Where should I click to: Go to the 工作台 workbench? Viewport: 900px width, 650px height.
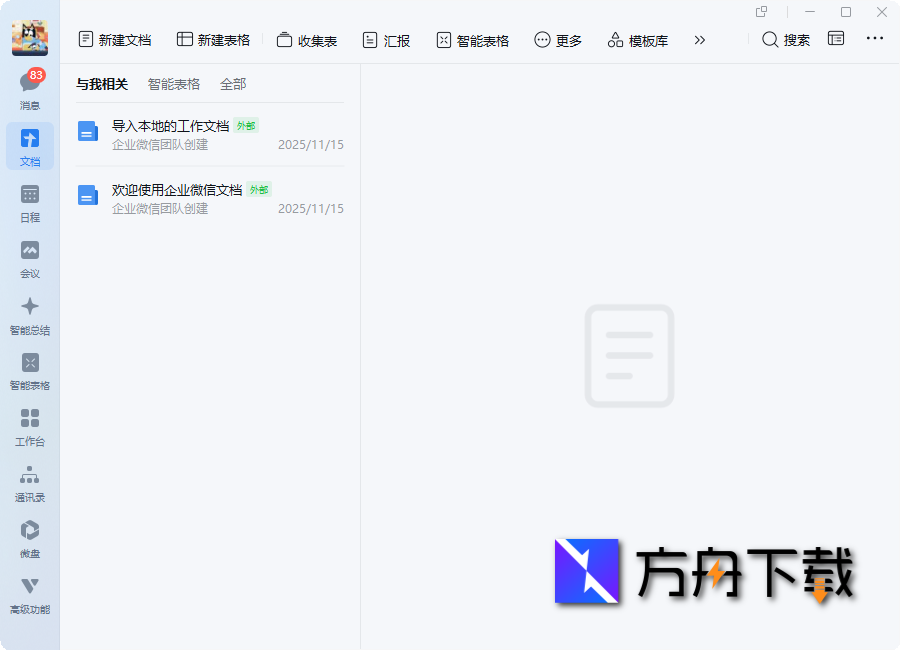coord(30,424)
